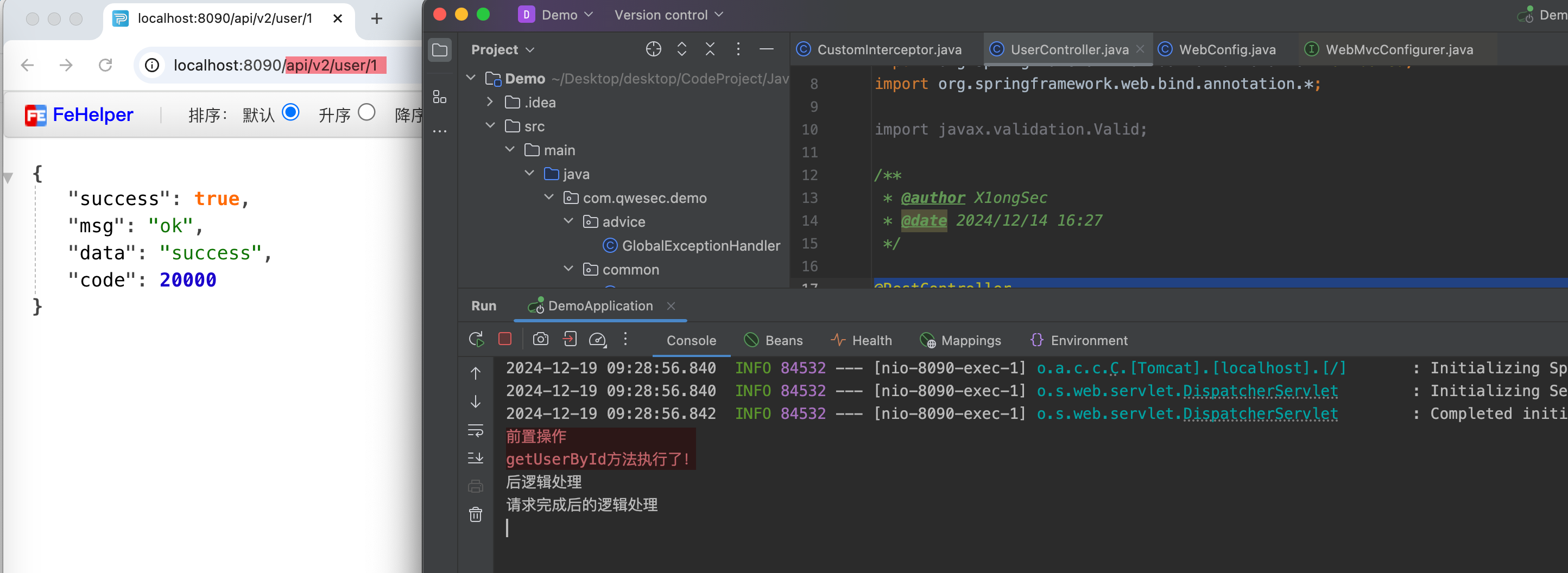Click the print icon in console gutter
1568x573 pixels.
click(476, 486)
